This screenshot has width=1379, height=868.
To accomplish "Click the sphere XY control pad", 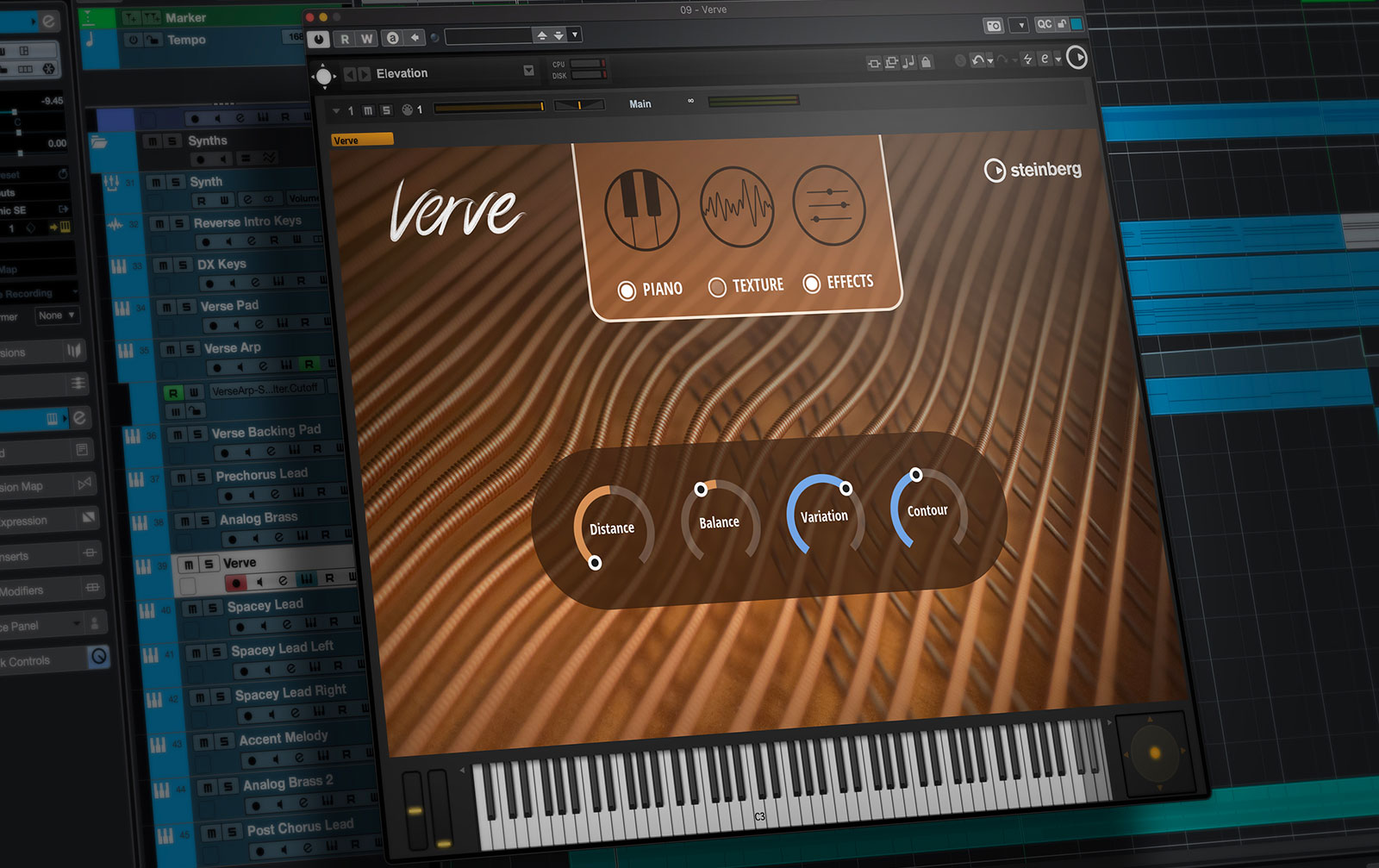I will tap(1153, 752).
